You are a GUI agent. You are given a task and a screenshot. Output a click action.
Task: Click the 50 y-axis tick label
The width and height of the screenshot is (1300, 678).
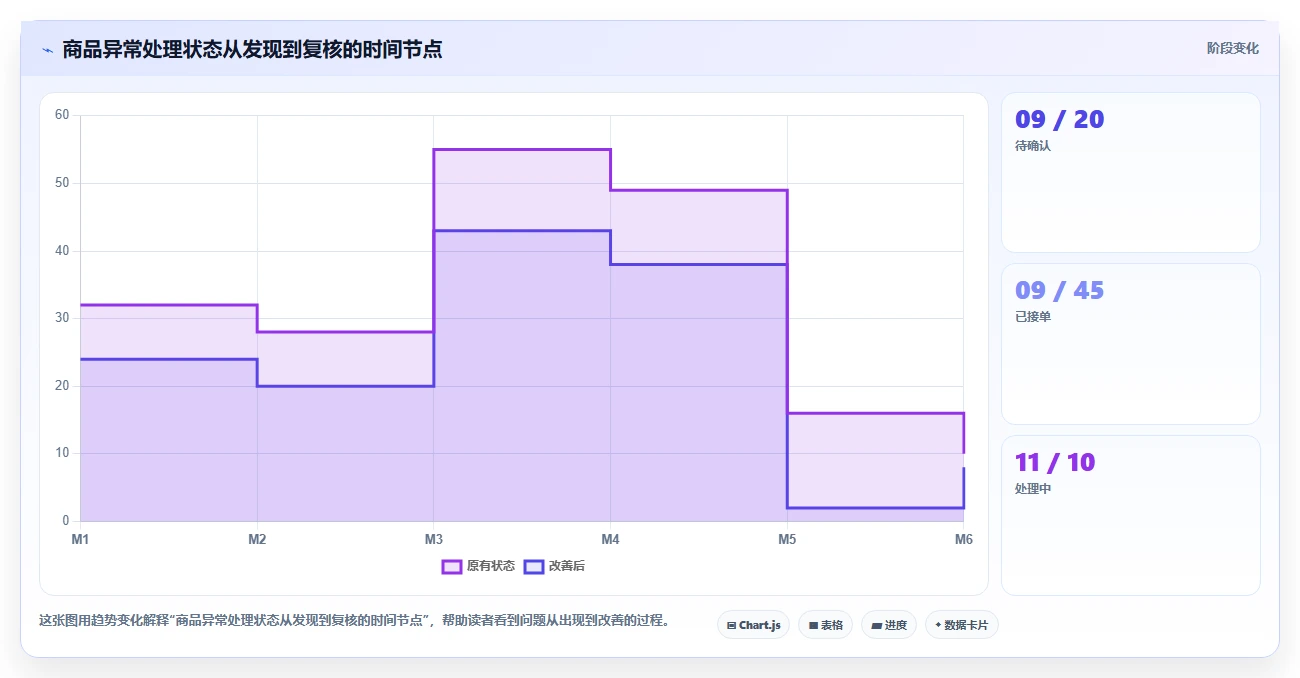62,183
